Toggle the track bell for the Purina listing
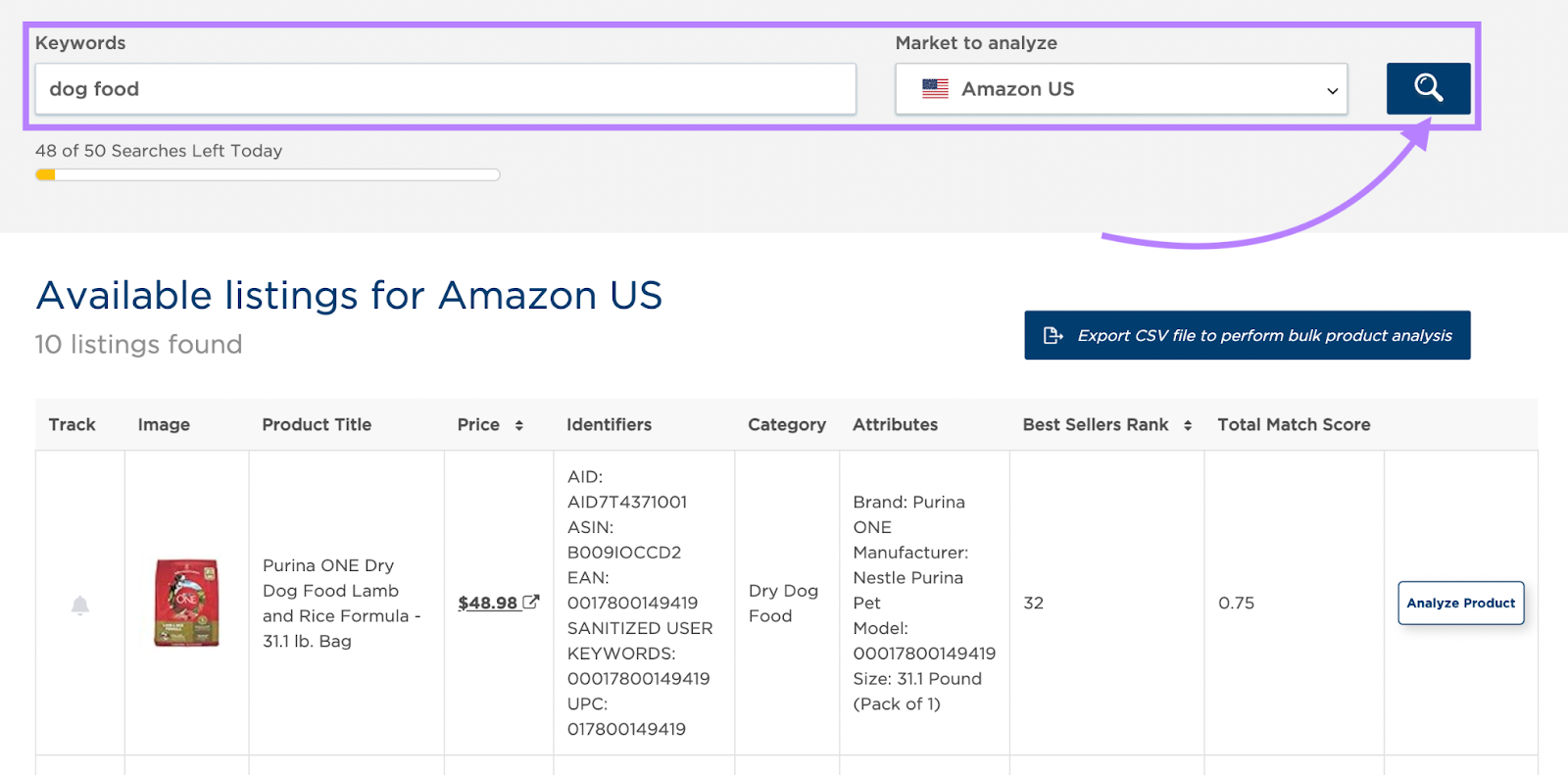1568x775 pixels. pos(79,604)
